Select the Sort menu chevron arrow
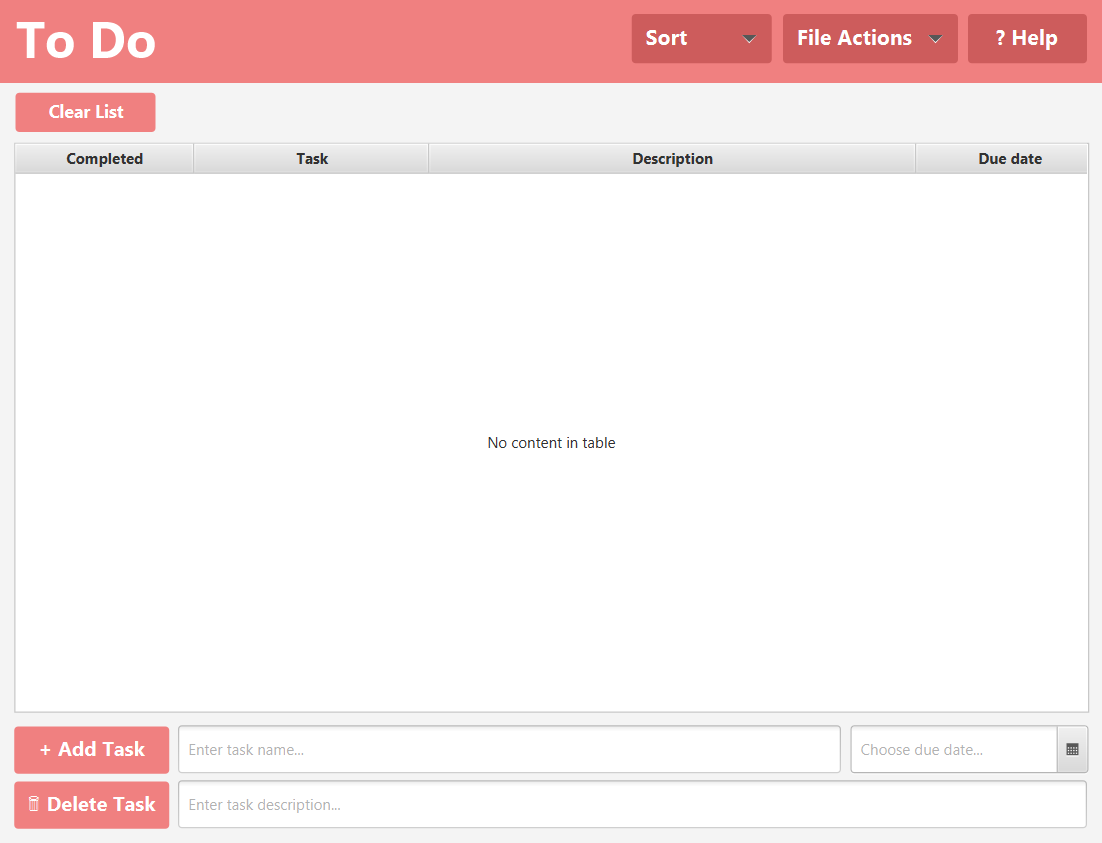This screenshot has width=1102, height=843. pos(749,38)
